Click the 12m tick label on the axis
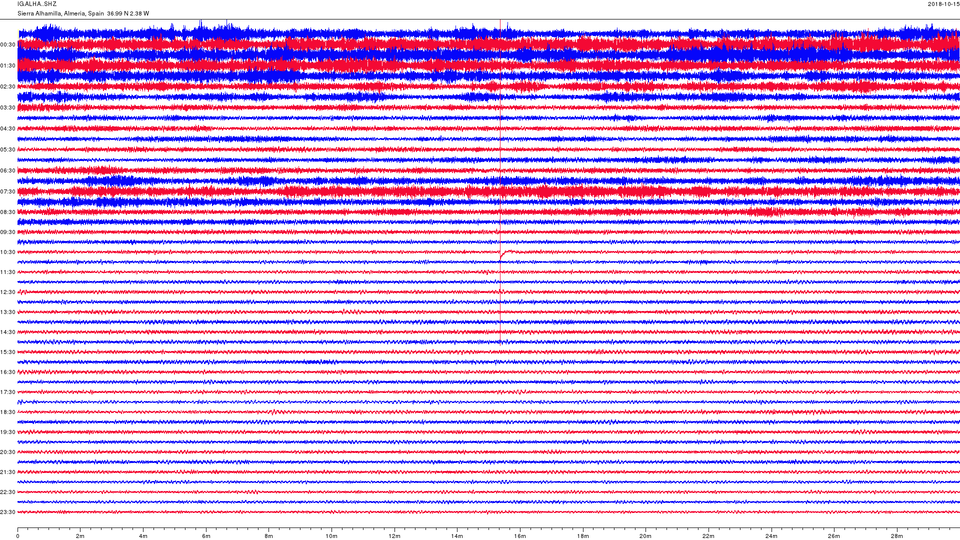 pyautogui.click(x=394, y=536)
